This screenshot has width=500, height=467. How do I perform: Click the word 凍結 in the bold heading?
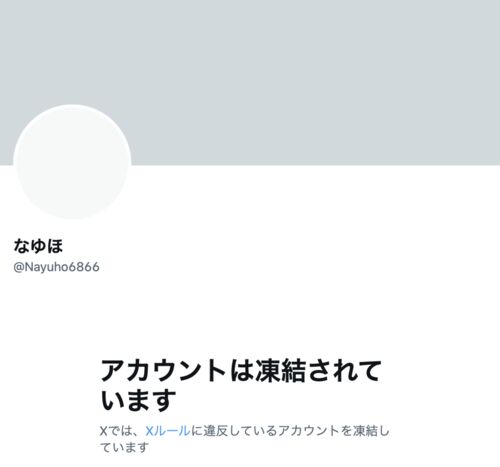point(280,370)
